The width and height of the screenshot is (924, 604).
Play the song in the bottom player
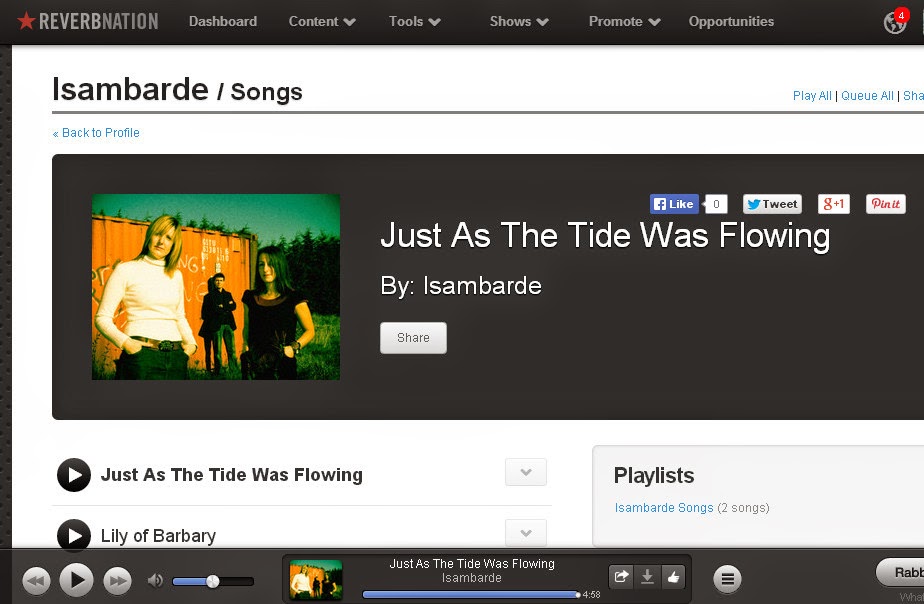tap(77, 580)
